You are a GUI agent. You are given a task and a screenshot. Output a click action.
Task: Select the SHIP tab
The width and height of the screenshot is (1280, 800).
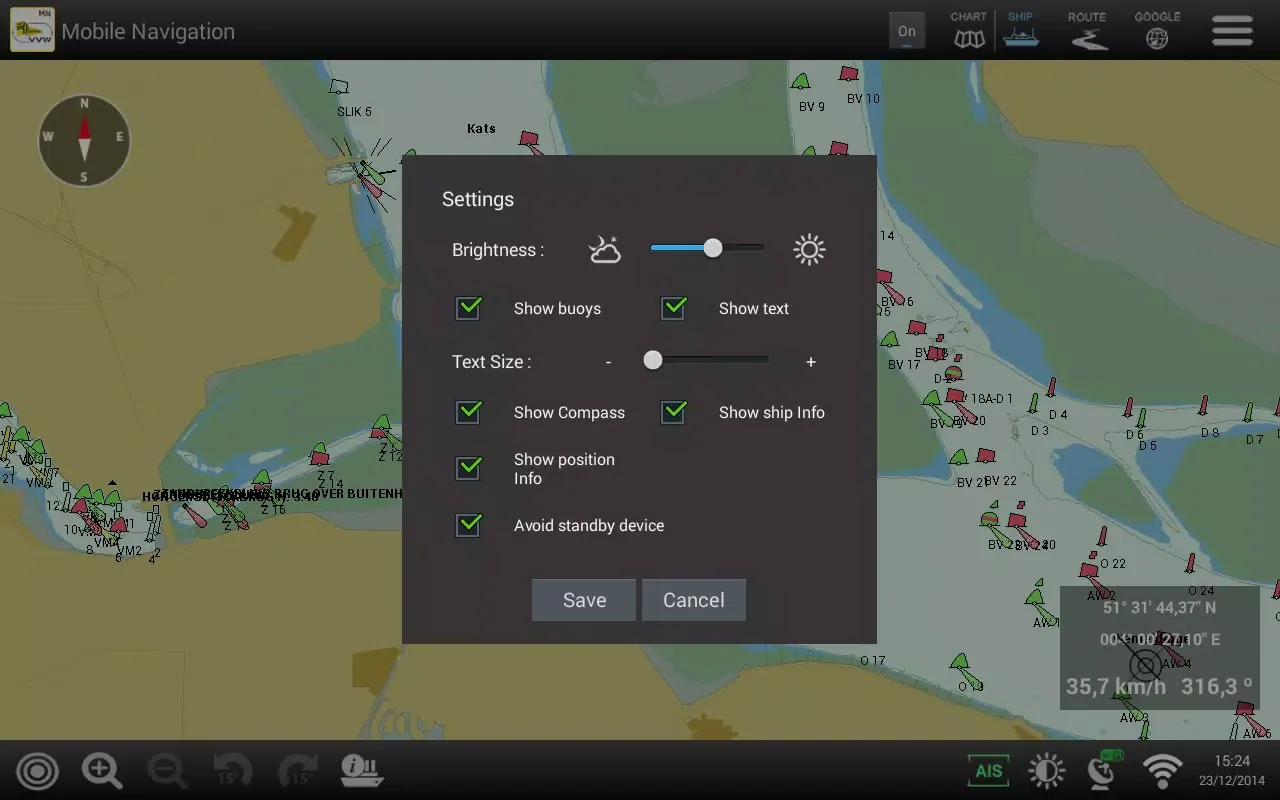(1021, 30)
